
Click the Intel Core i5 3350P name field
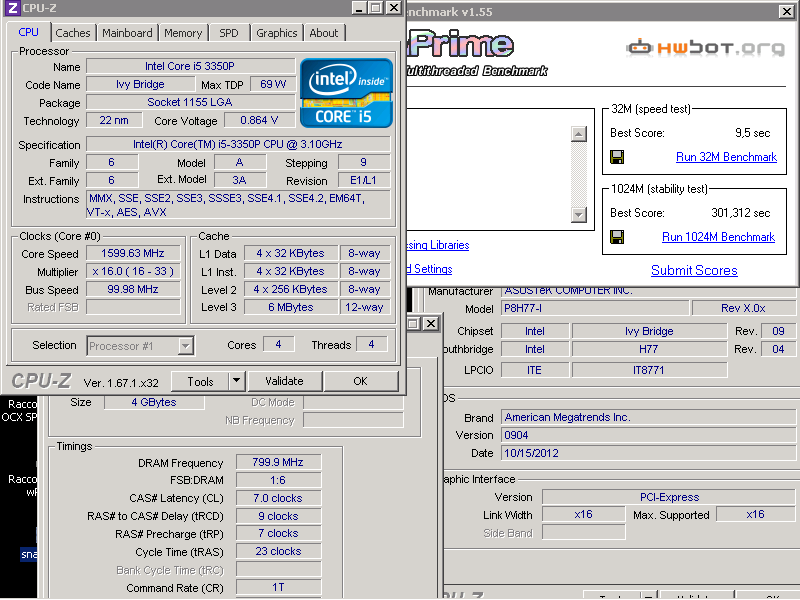190,66
